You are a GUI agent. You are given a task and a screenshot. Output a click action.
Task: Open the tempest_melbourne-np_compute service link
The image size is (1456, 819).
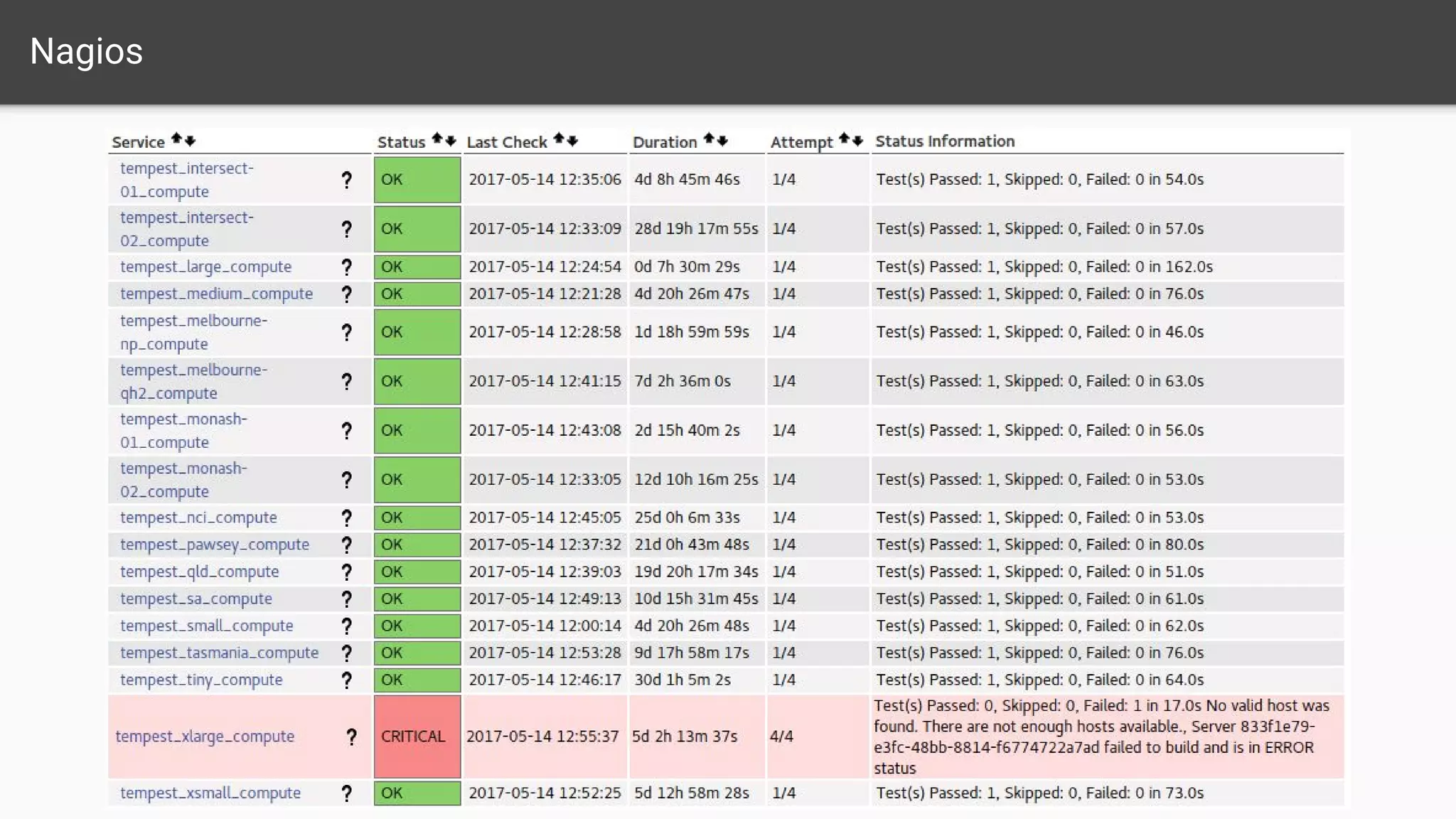193,332
